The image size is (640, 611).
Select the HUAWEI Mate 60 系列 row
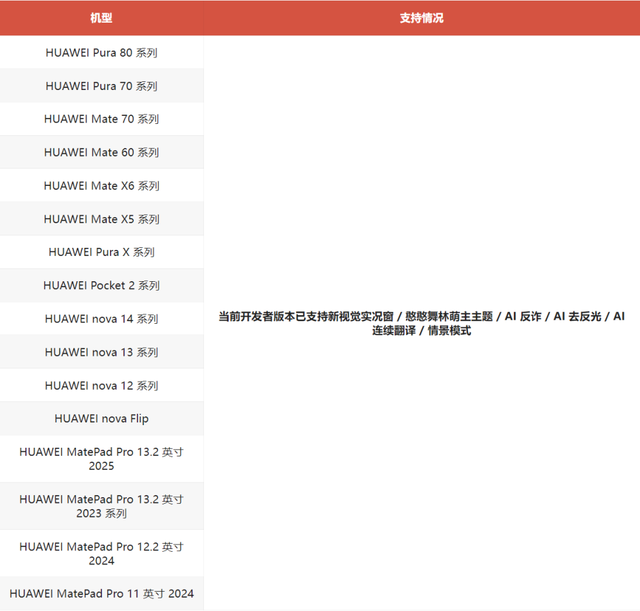tap(101, 152)
